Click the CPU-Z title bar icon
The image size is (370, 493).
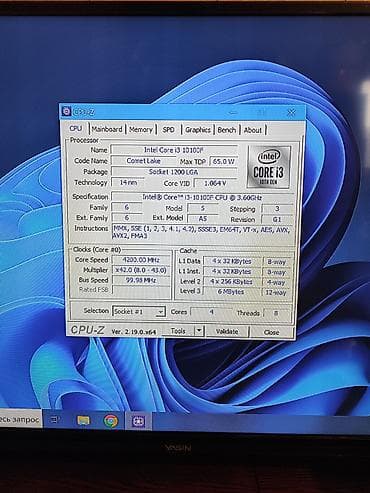67,112
